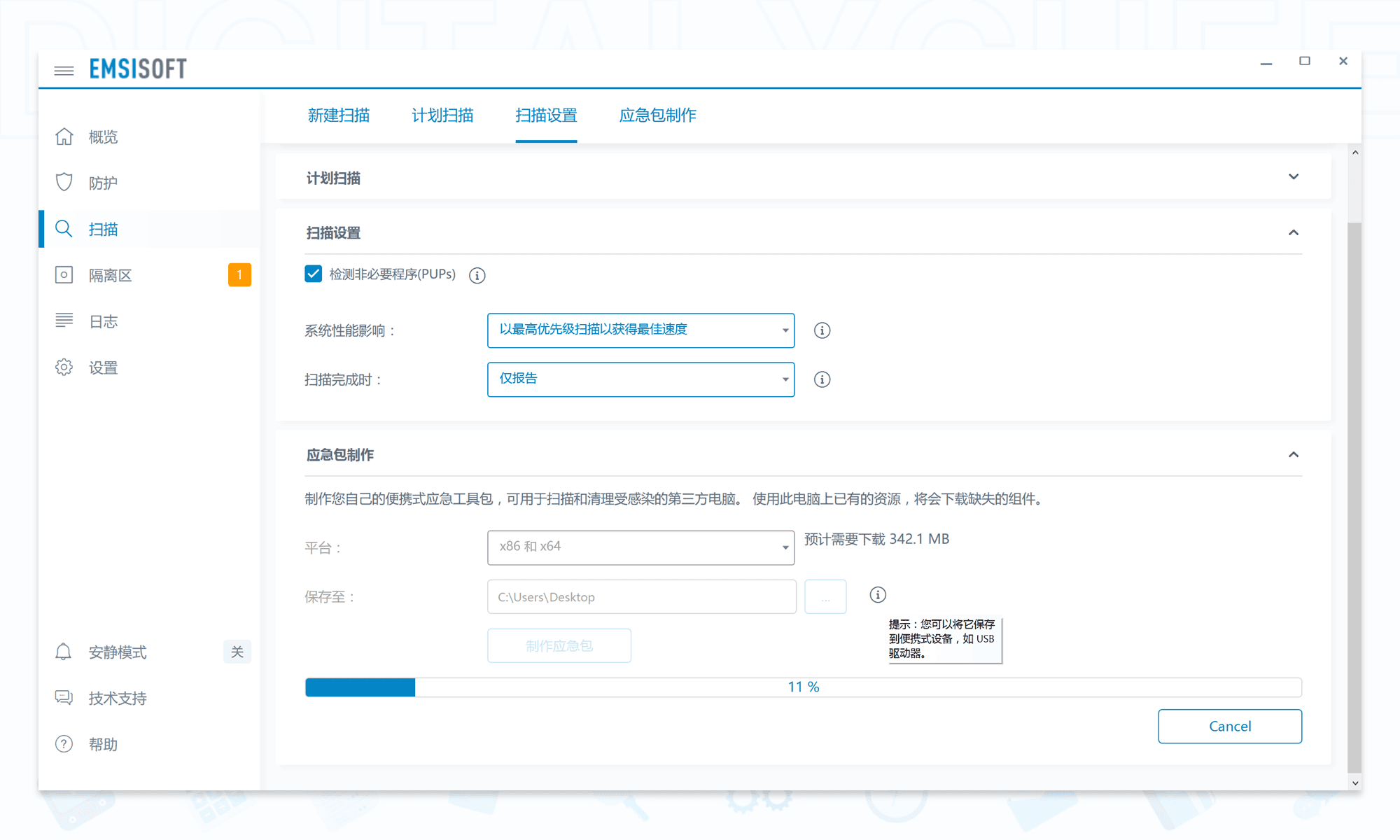
Task: Toggle 安静模式 silent mode on
Action: [237, 652]
